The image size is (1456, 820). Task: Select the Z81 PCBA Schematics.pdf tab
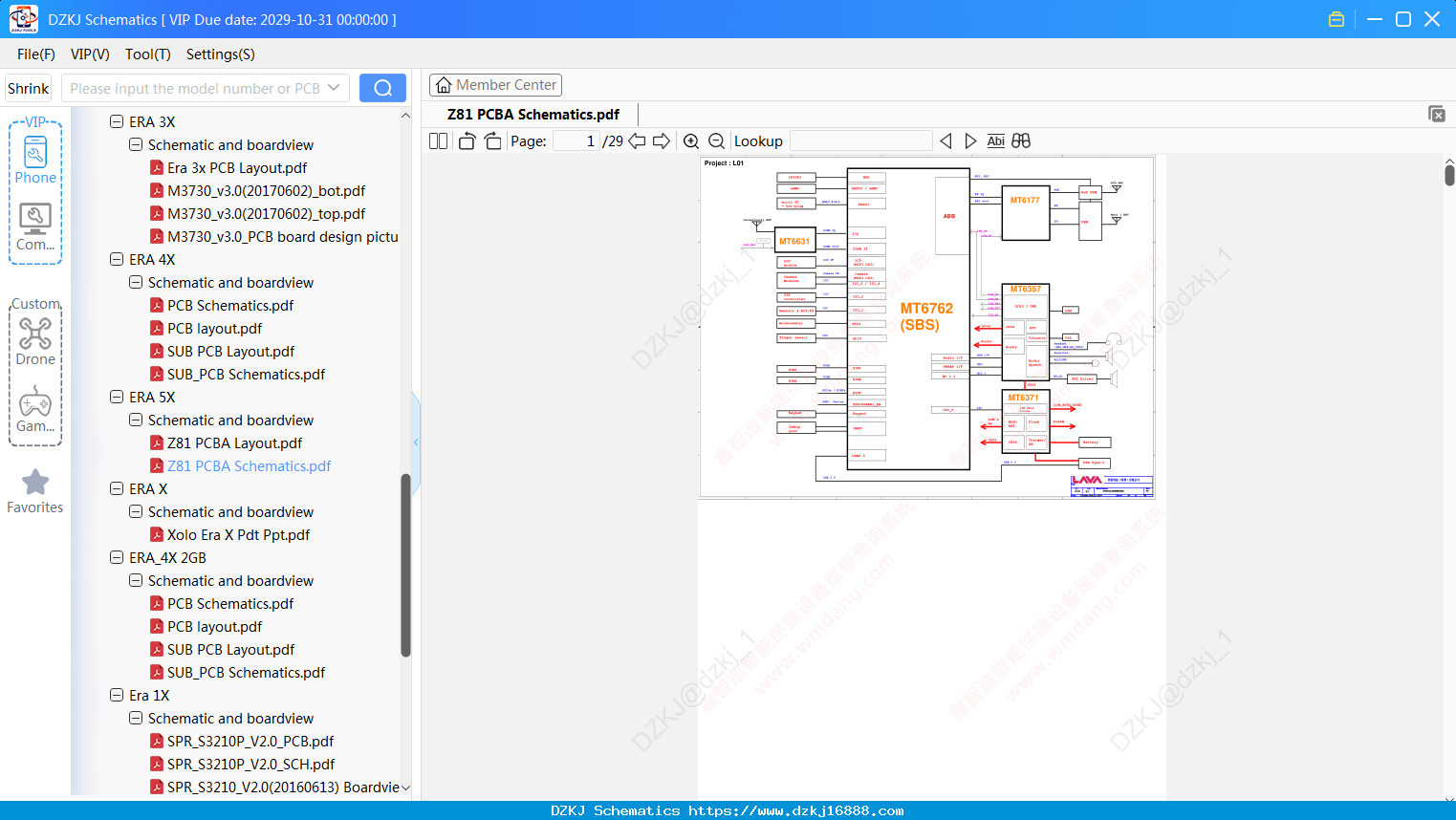tap(533, 115)
